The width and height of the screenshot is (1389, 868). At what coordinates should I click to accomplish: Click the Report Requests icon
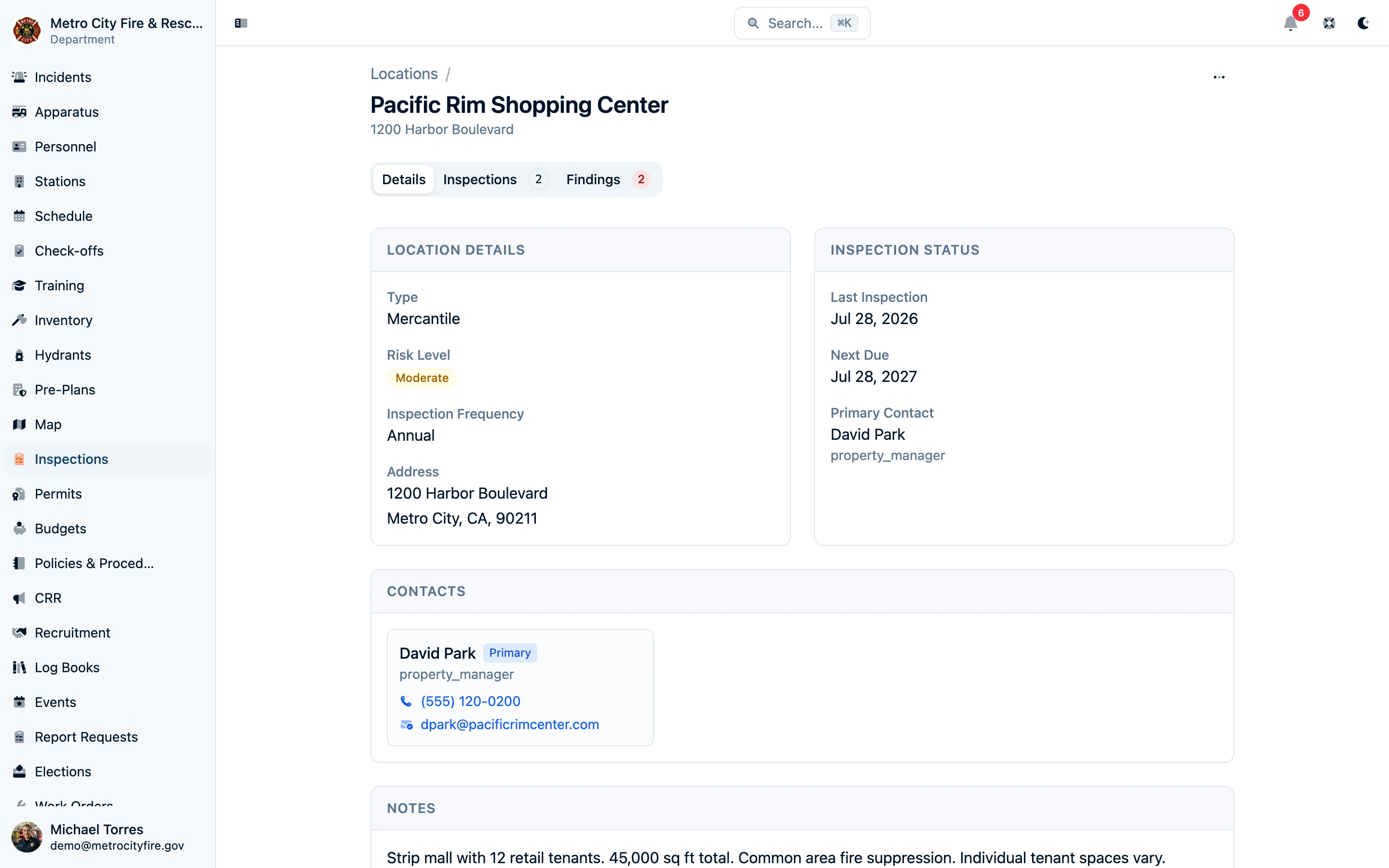(x=19, y=737)
